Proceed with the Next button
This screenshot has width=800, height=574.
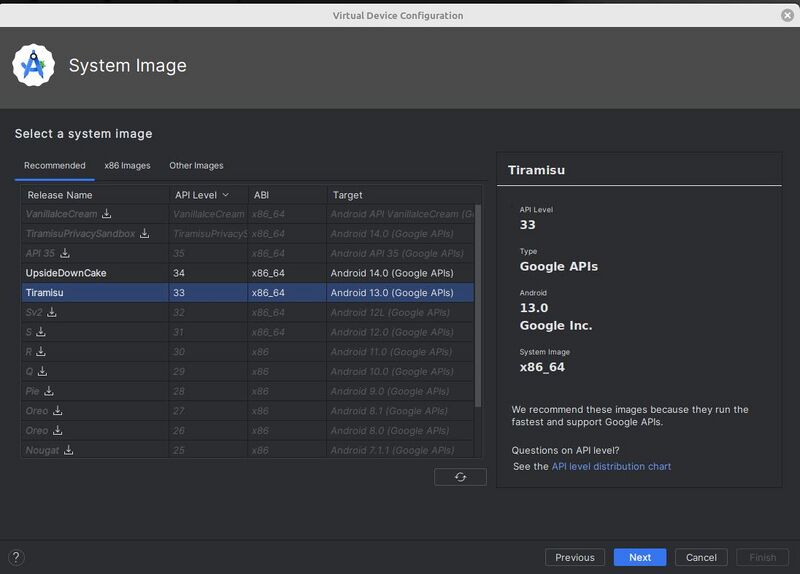tap(640, 557)
